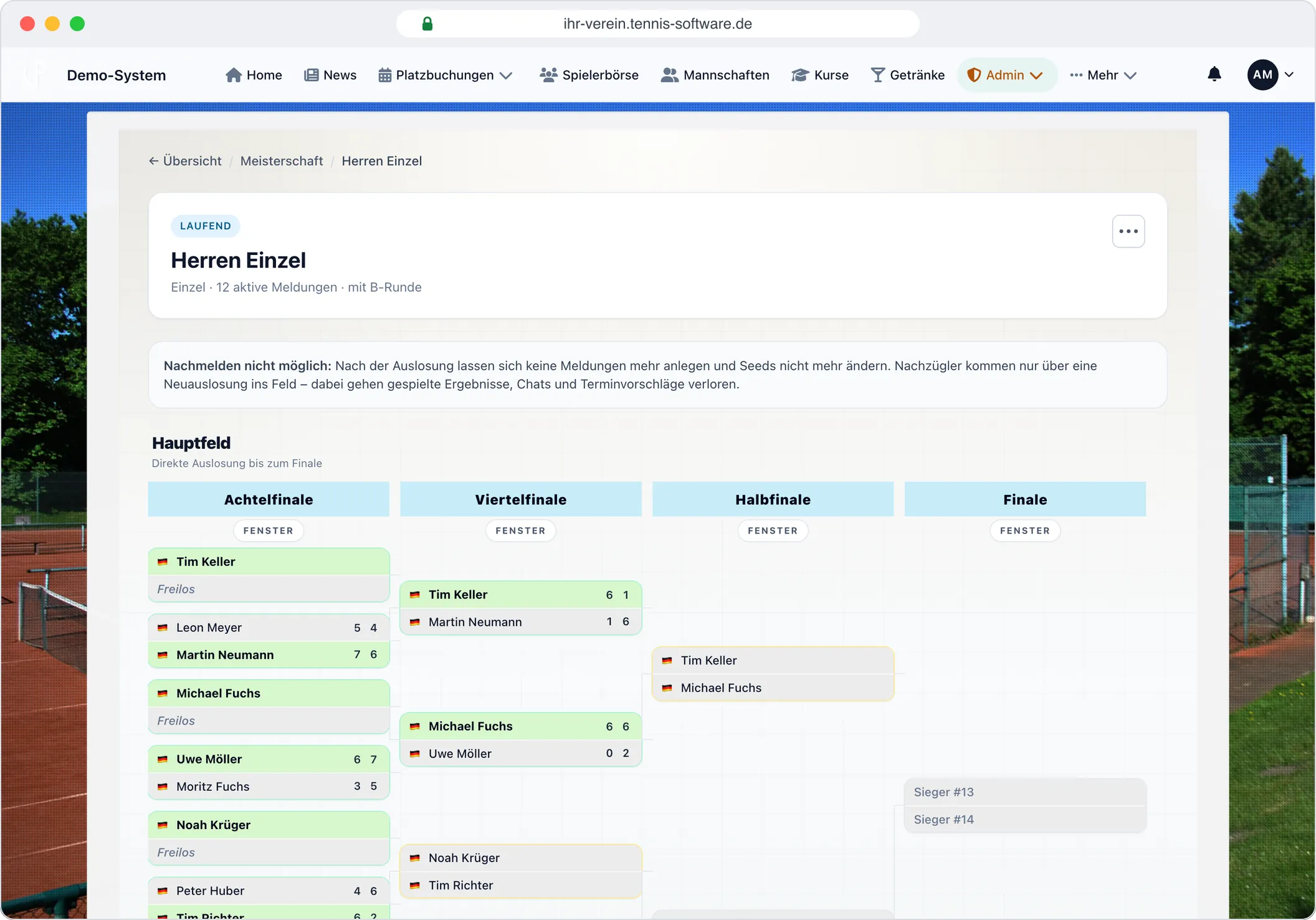This screenshot has width=1316, height=920.
Task: Click the Herren Einzel breadcrumb
Action: [x=382, y=161]
